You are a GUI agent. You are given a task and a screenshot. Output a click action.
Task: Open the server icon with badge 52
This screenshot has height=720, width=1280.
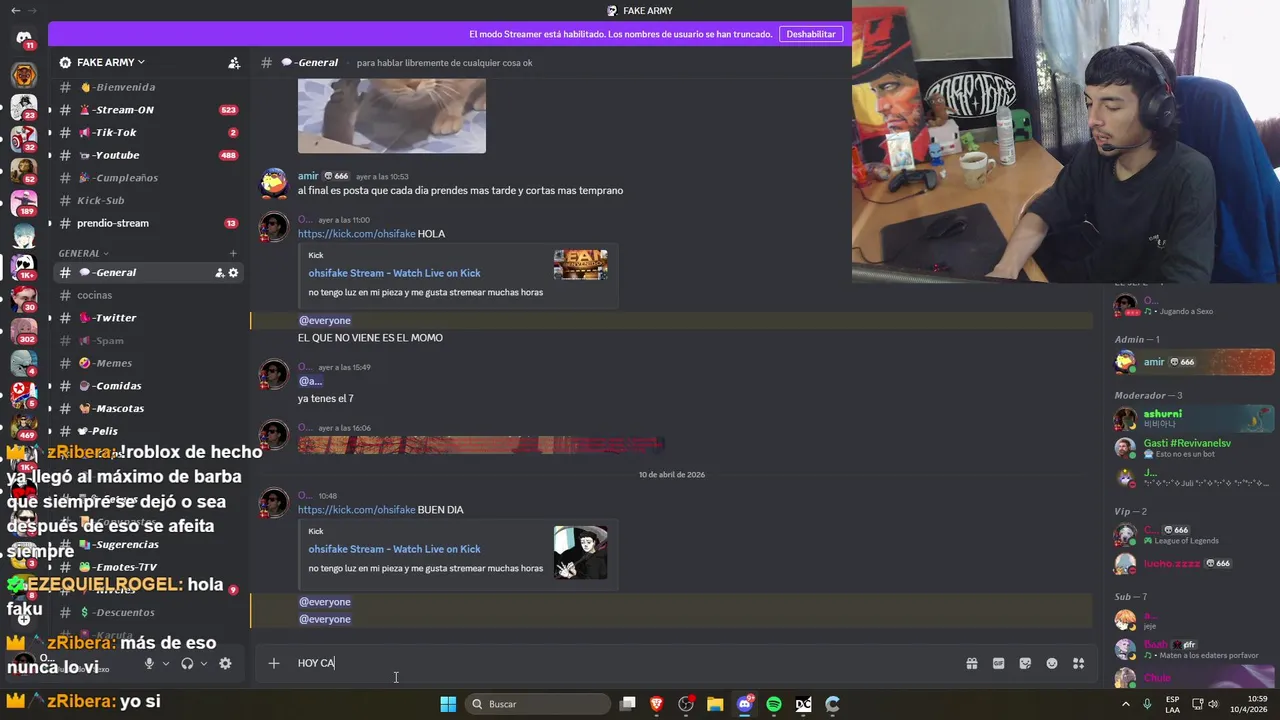[x=24, y=171]
